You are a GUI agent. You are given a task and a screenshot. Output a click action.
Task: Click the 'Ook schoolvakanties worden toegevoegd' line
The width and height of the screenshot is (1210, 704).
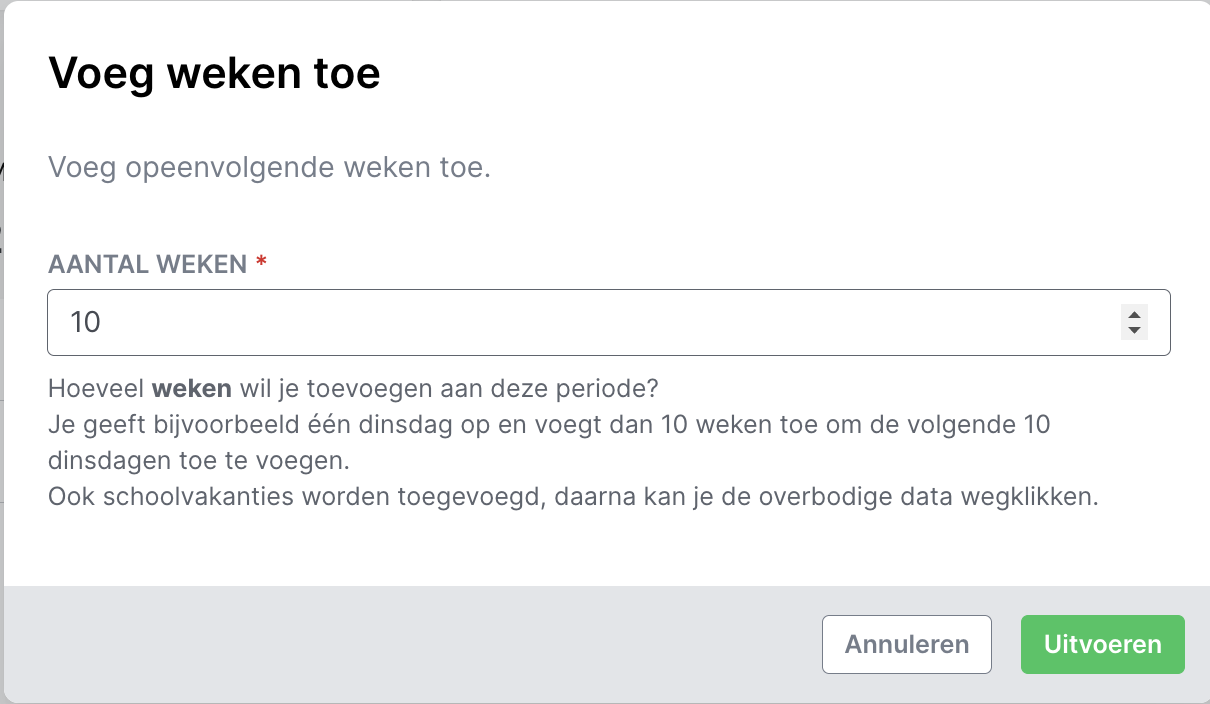(x=573, y=497)
